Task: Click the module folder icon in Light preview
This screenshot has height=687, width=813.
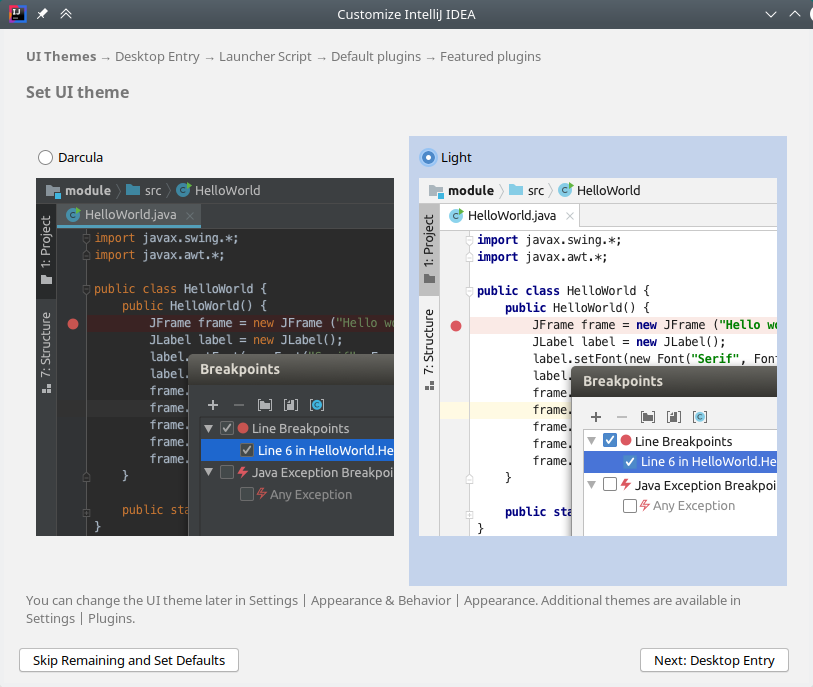Action: coord(436,190)
